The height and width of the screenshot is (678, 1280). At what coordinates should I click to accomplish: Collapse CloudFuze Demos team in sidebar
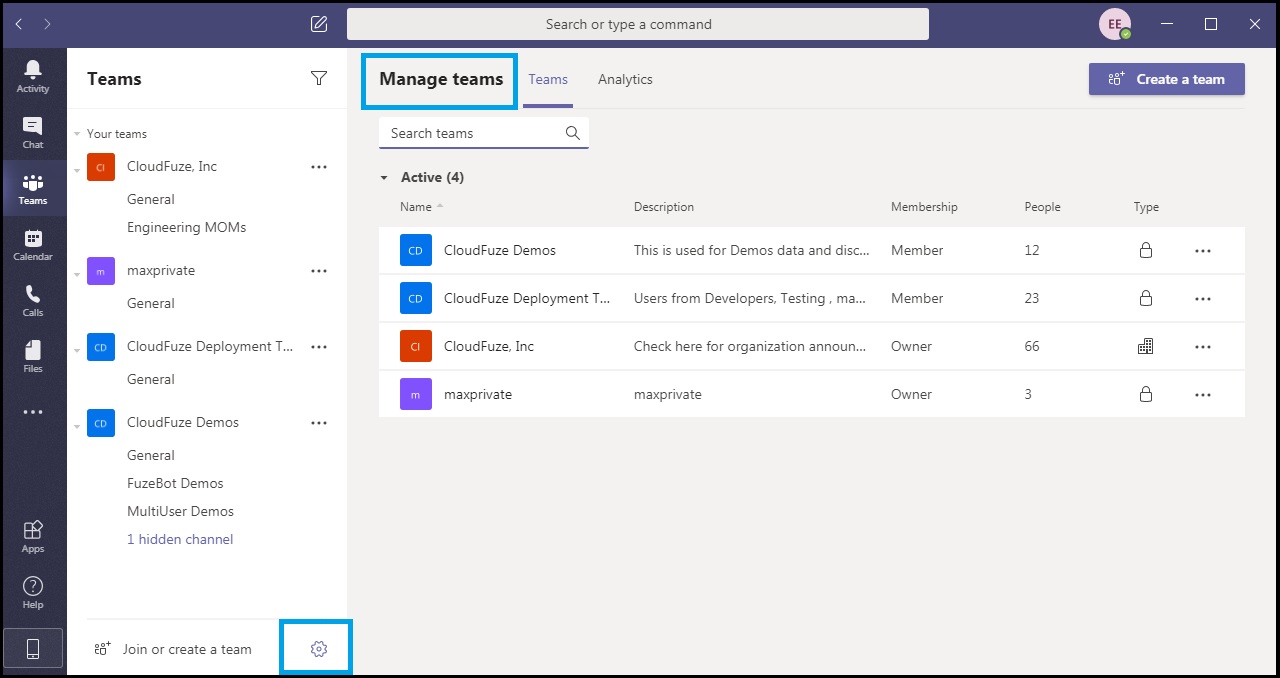pos(77,427)
